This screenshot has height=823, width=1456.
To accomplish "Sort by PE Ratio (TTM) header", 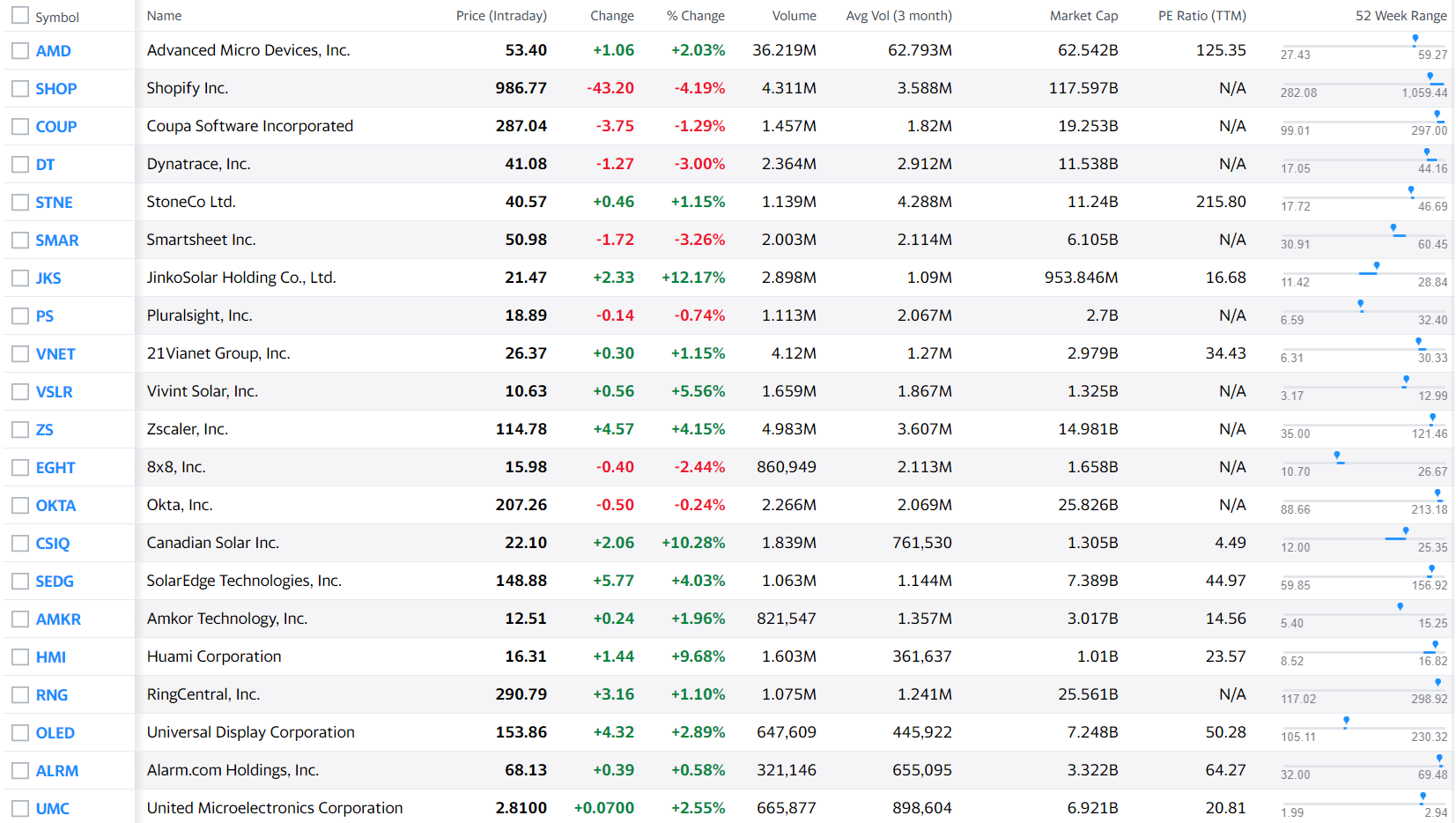I will pos(1201,16).
